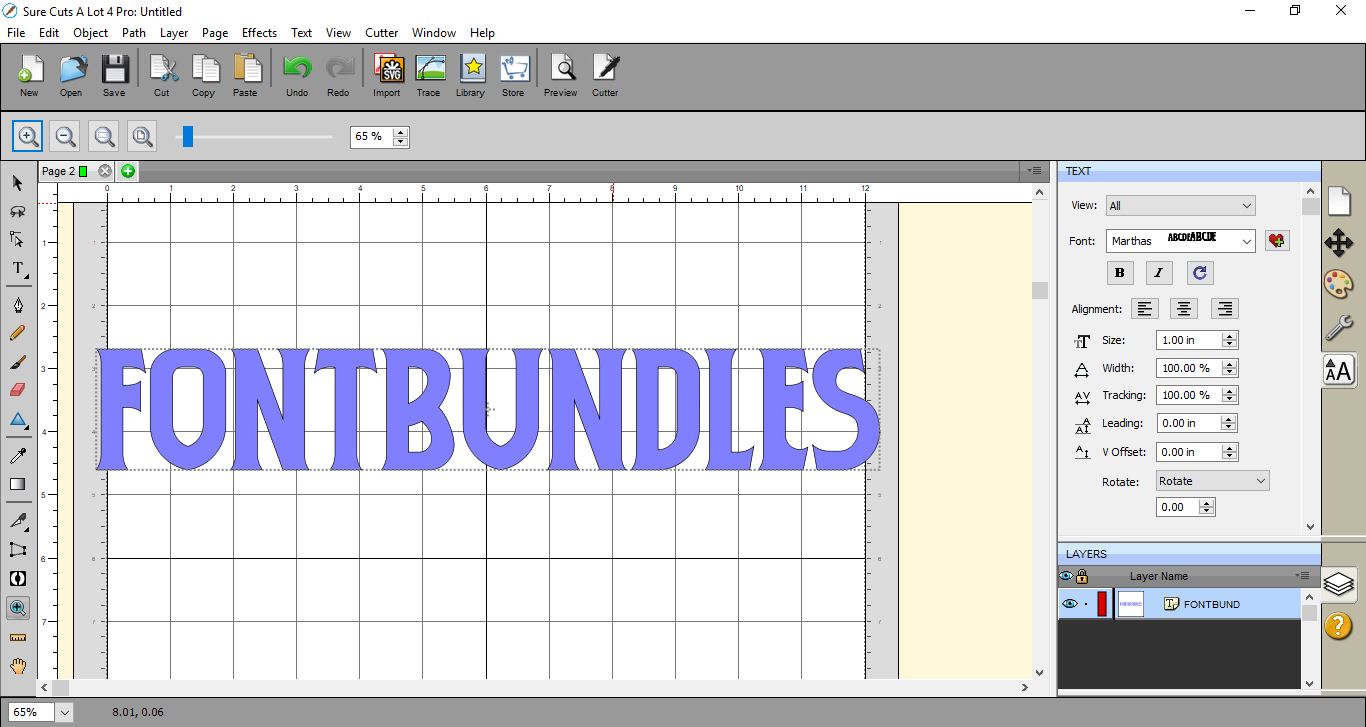Open the View dropdown showing All
The width and height of the screenshot is (1366, 727).
point(1180,206)
